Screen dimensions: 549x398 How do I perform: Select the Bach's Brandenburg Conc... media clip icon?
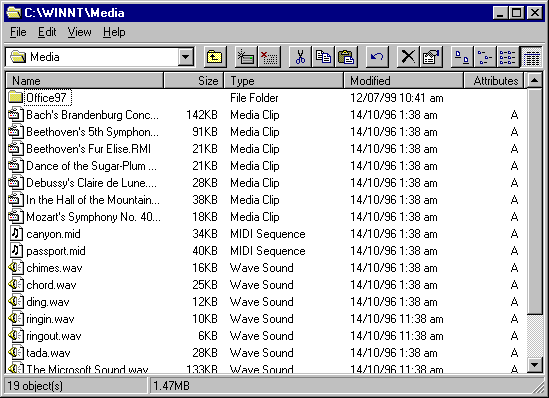[x=16, y=115]
